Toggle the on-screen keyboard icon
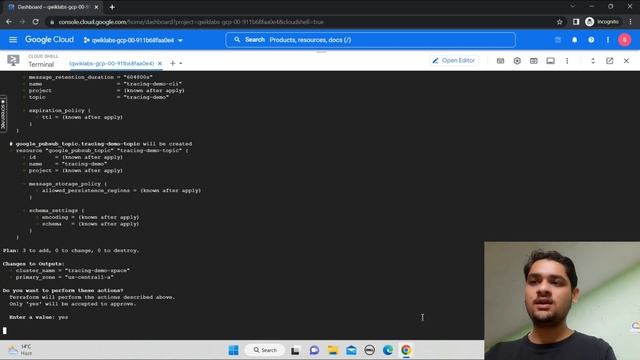The width and height of the screenshot is (640, 360). point(500,61)
